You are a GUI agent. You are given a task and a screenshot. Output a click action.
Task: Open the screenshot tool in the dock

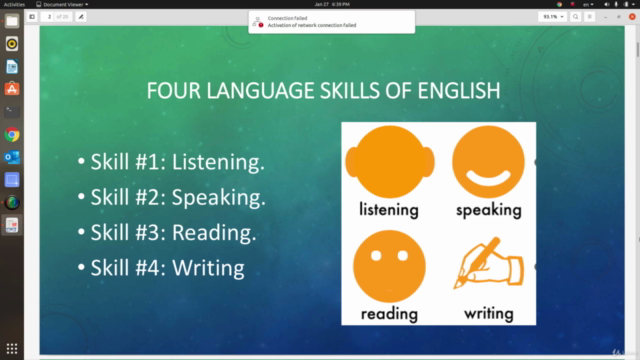click(12, 180)
